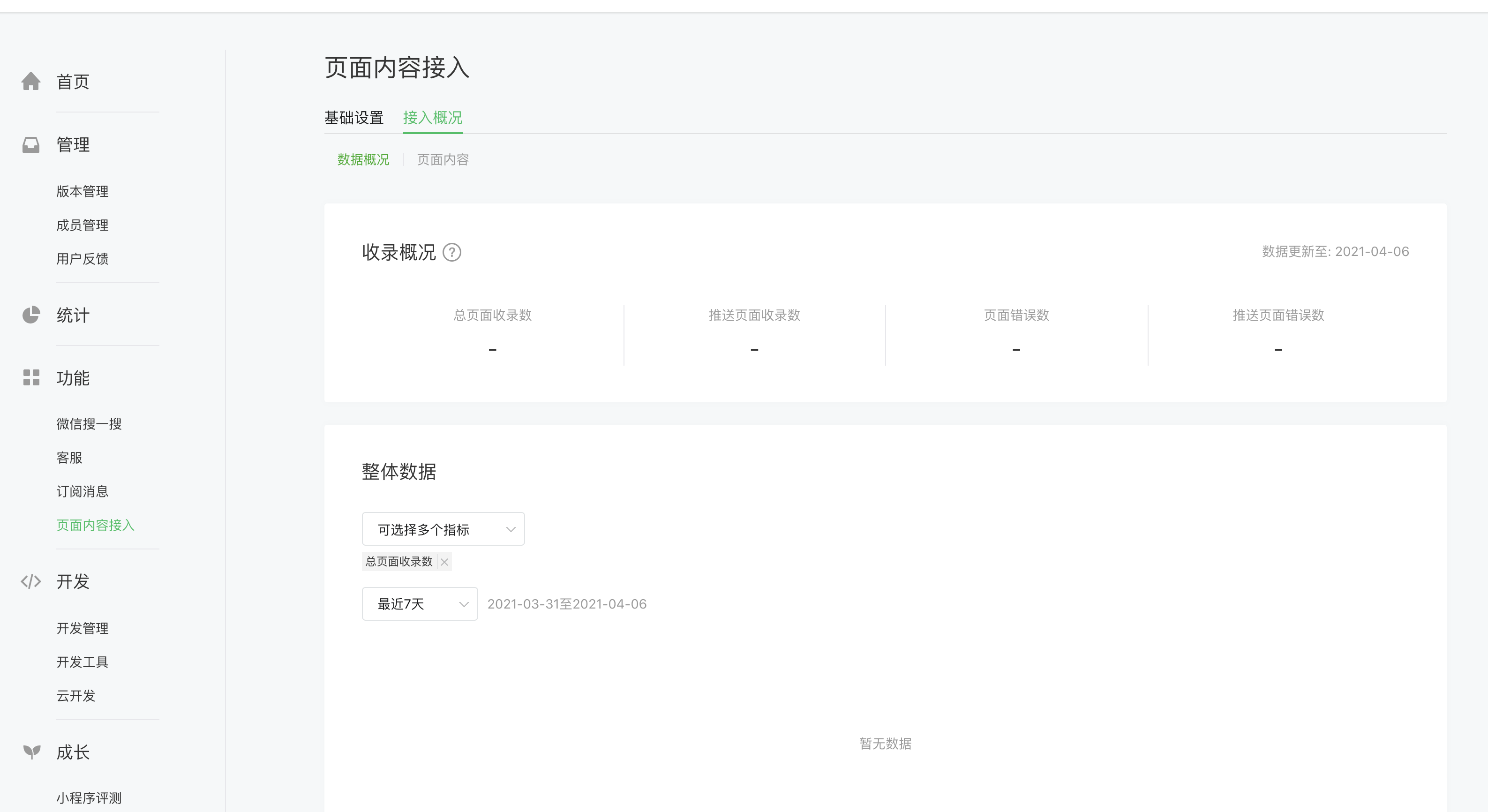This screenshot has height=812, width=1488.
Task: Click the grid icon beside 功能
Action: click(31, 378)
